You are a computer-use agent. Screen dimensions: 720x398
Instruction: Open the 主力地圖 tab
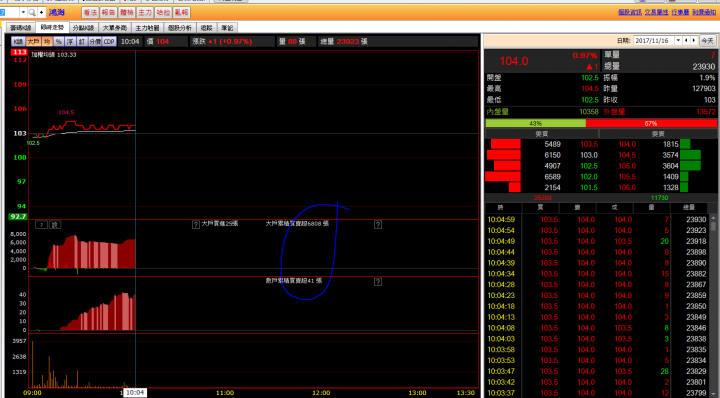point(147,28)
